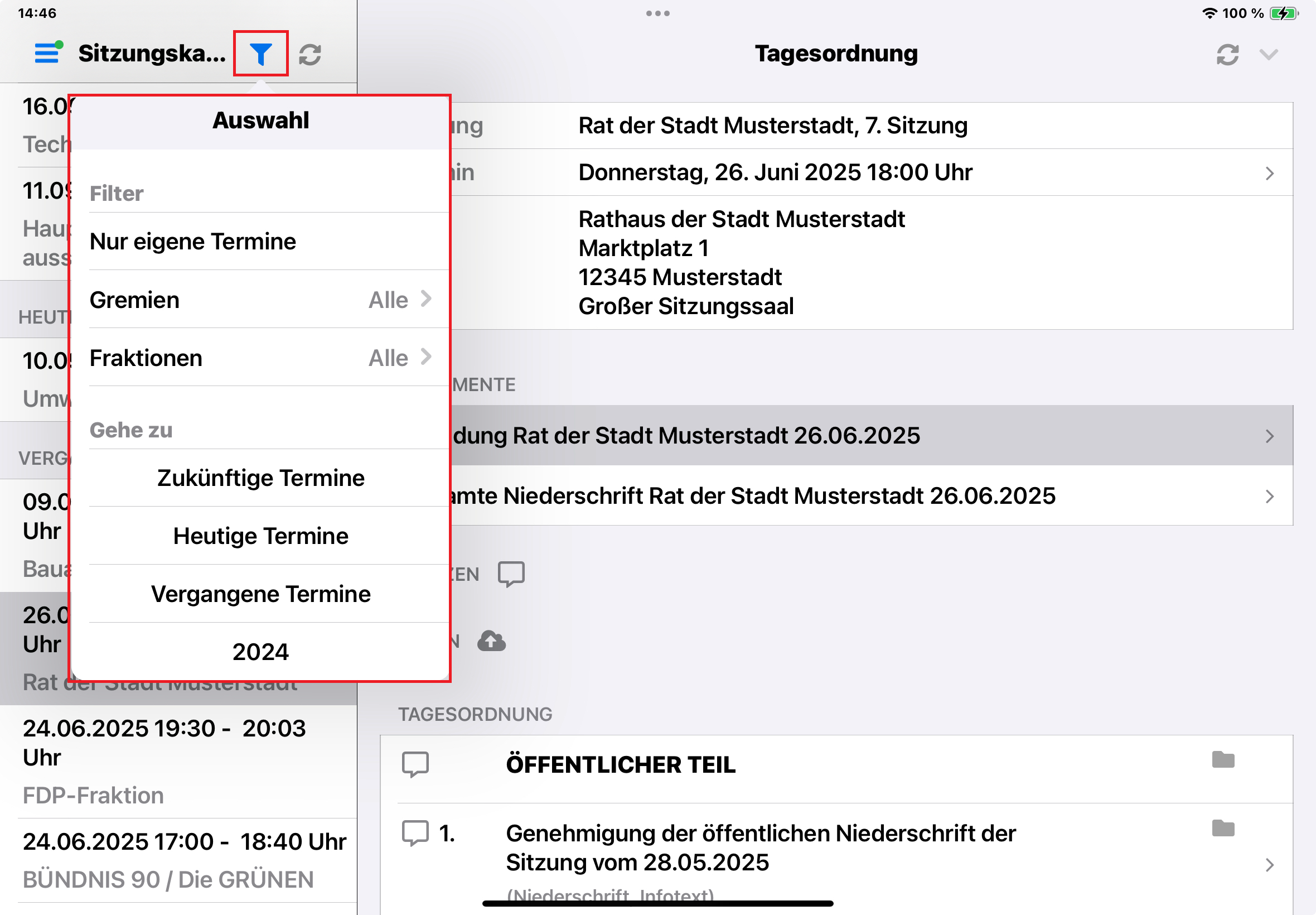Go to 'Zukünftige Termine'
Image resolution: width=1316 pixels, height=915 pixels.
pos(260,477)
